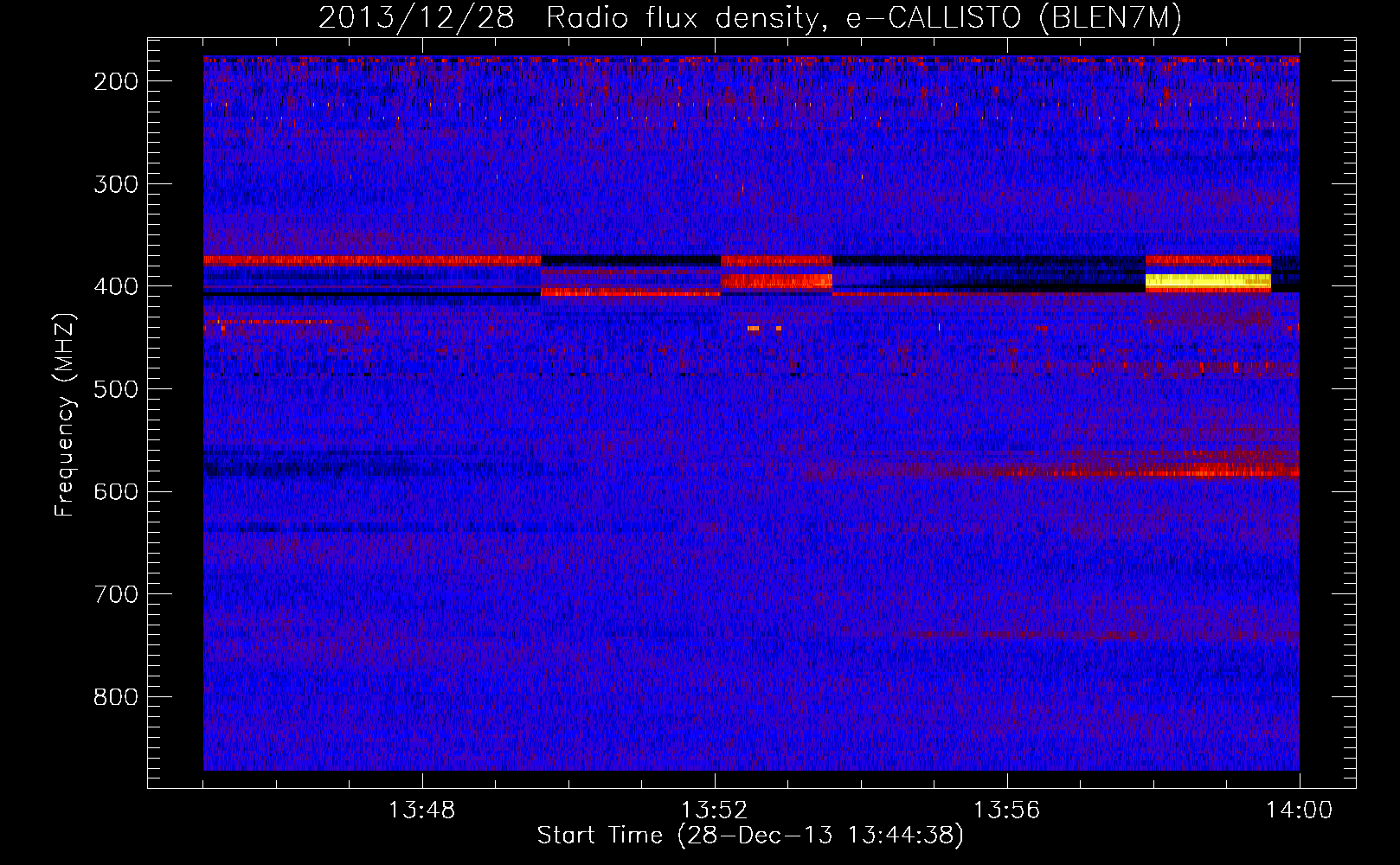Click the 200 frequency tick label
The image size is (1400, 865).
click(115, 81)
